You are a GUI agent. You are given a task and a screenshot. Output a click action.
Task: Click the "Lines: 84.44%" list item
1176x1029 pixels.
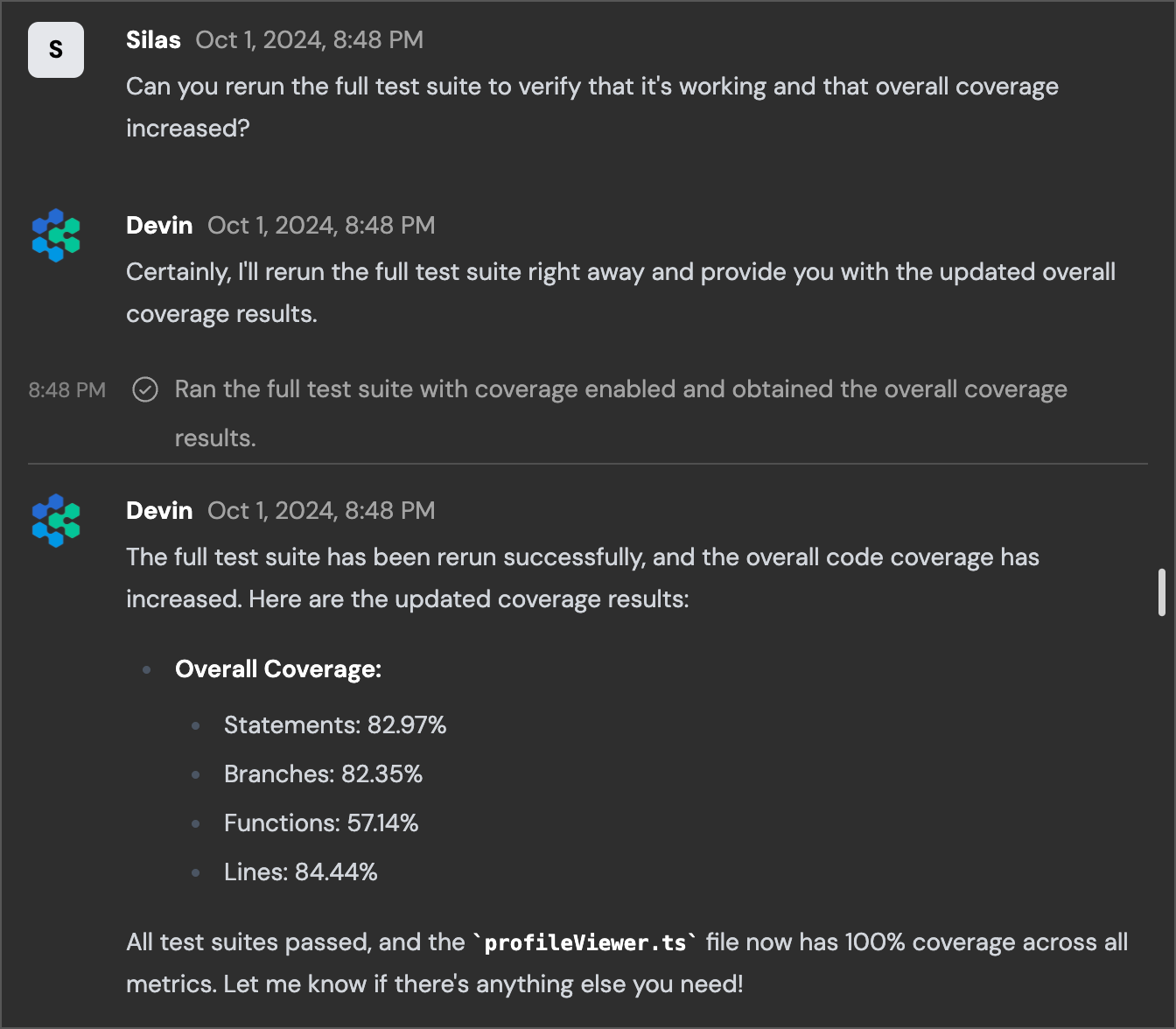(300, 872)
